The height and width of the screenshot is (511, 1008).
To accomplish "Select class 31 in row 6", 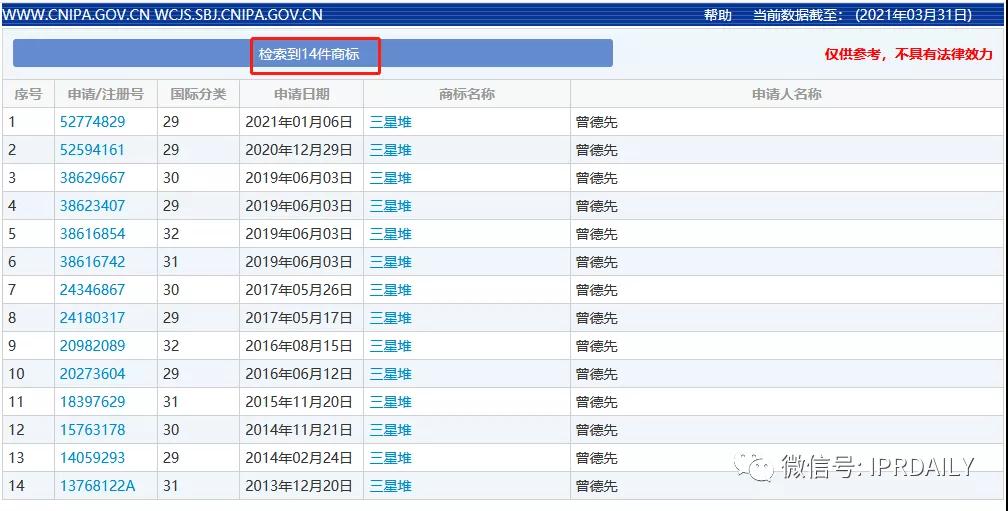I will [171, 262].
